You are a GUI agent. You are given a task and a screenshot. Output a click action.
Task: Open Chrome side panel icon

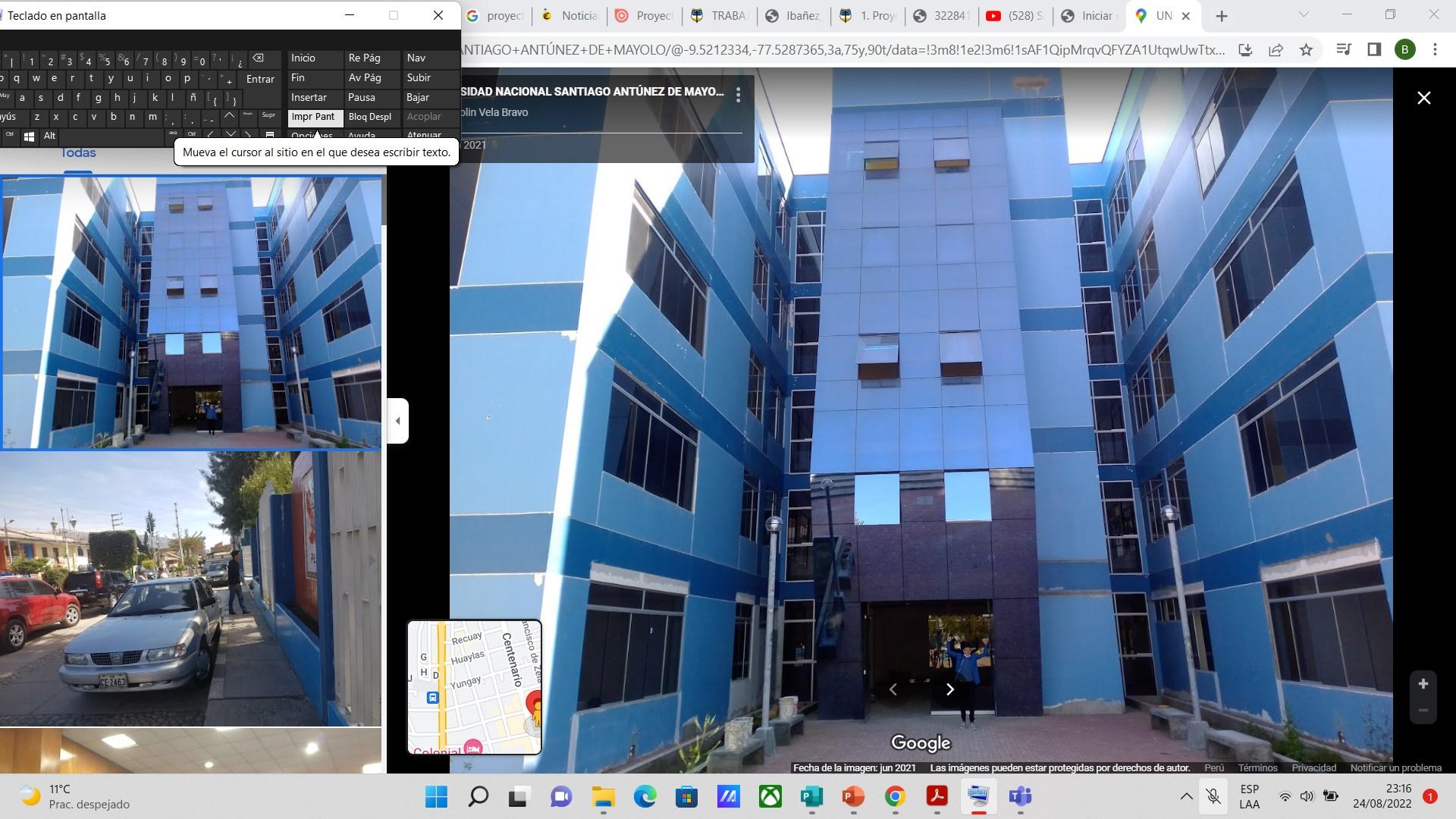1374,50
